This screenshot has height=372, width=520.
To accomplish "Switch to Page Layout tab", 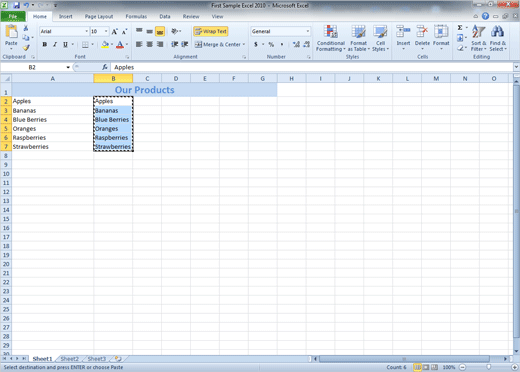I will coord(99,16).
